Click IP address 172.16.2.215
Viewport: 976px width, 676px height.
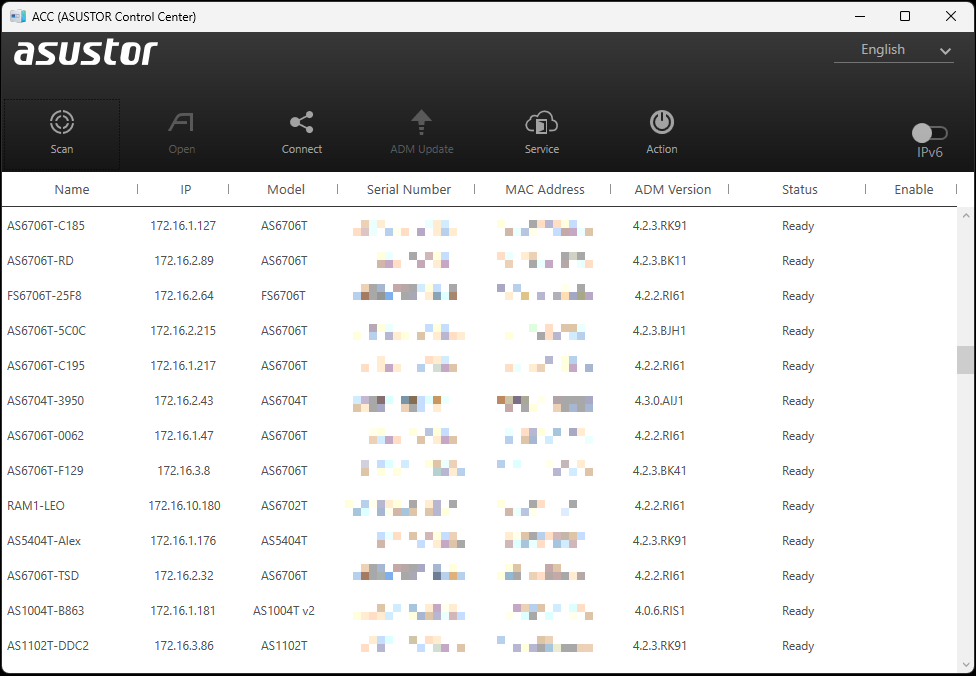[183, 331]
